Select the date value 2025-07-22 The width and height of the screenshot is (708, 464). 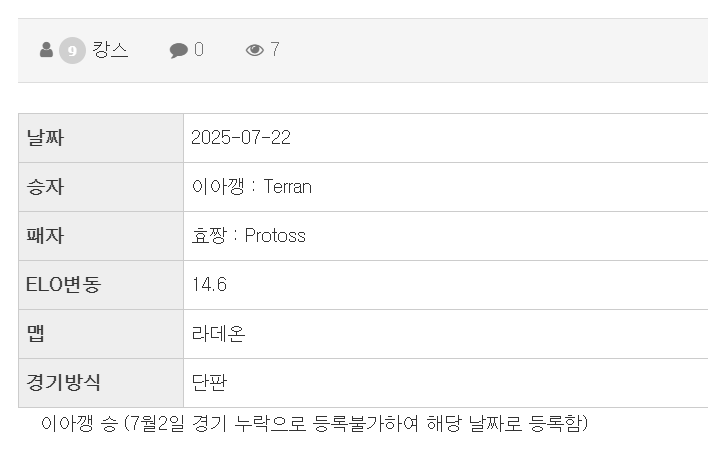[241, 138]
